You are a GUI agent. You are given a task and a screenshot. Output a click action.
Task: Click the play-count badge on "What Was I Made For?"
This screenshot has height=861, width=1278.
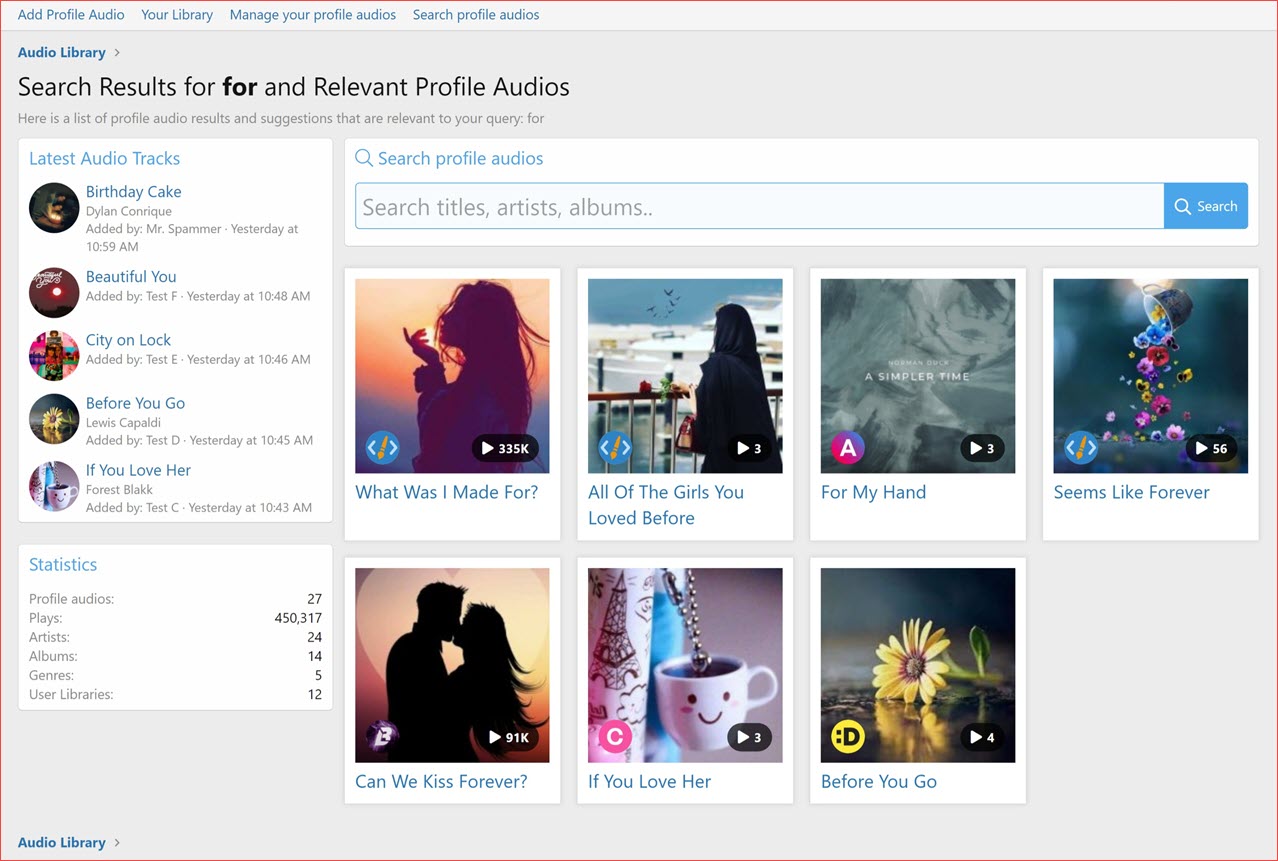(x=506, y=448)
